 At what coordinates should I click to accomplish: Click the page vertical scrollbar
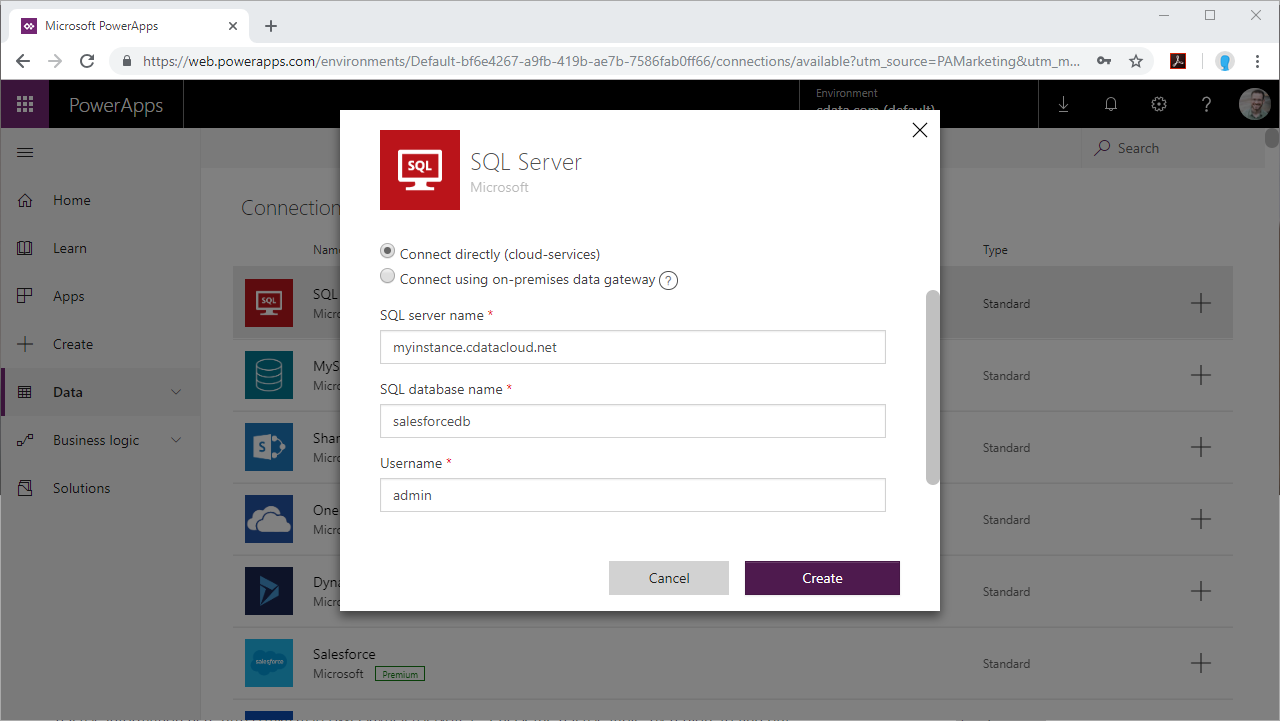pyautogui.click(x=1272, y=138)
